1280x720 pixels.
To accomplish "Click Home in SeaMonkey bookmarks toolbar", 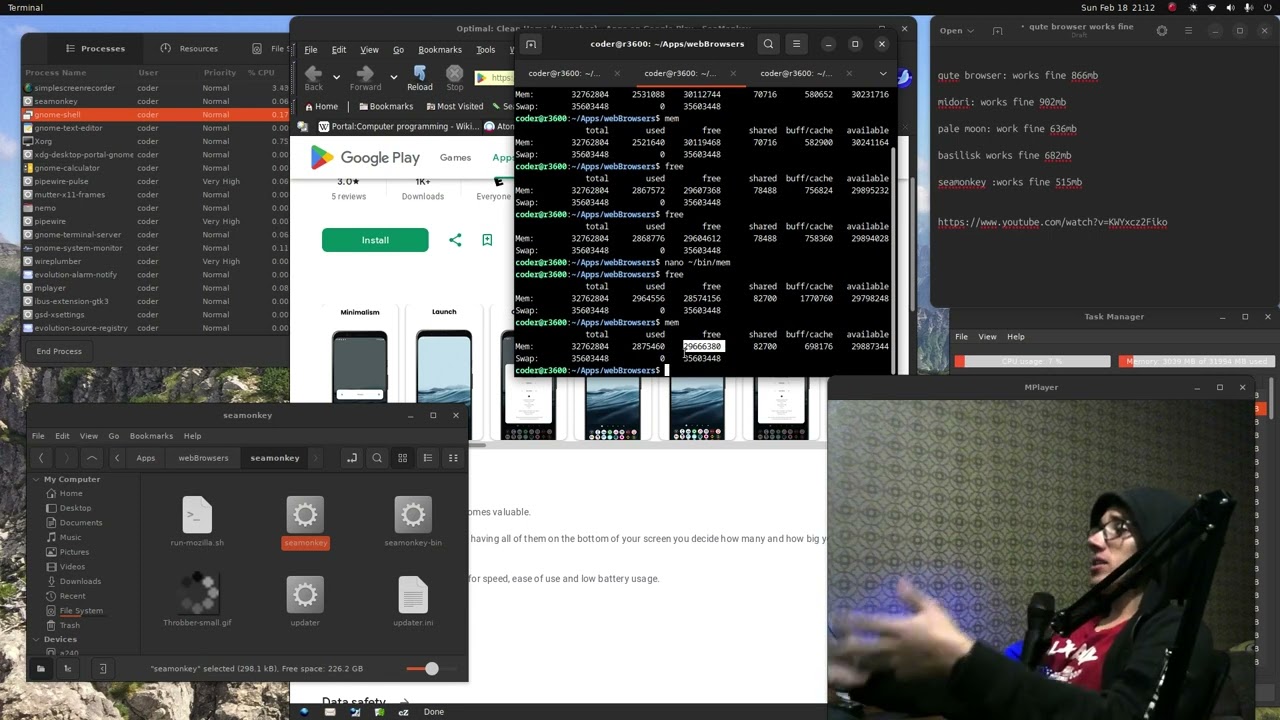I will [322, 106].
